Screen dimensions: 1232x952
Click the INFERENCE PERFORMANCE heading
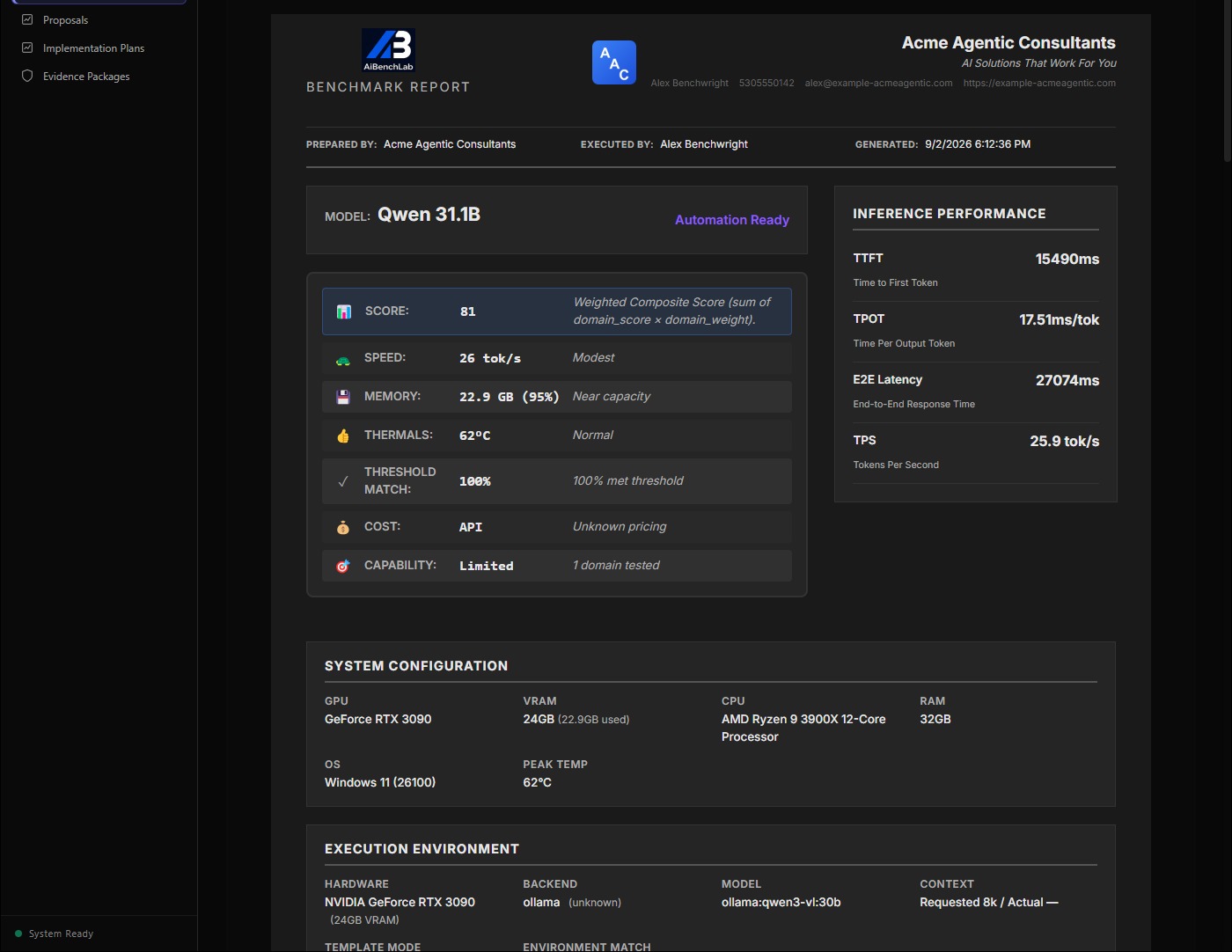point(950,214)
